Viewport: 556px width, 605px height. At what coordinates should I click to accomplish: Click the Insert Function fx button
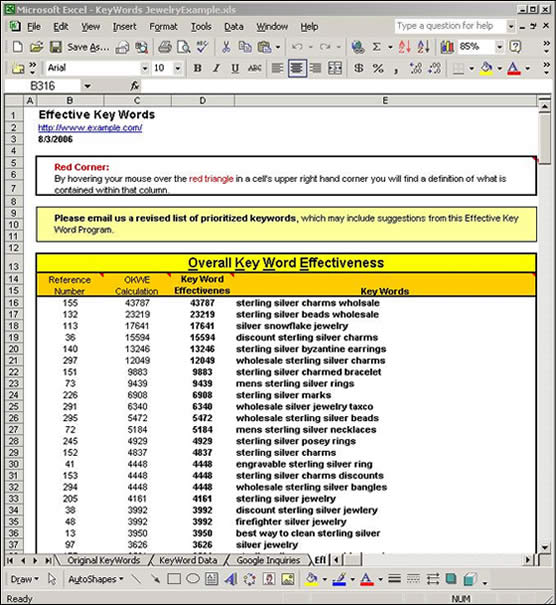(x=135, y=86)
